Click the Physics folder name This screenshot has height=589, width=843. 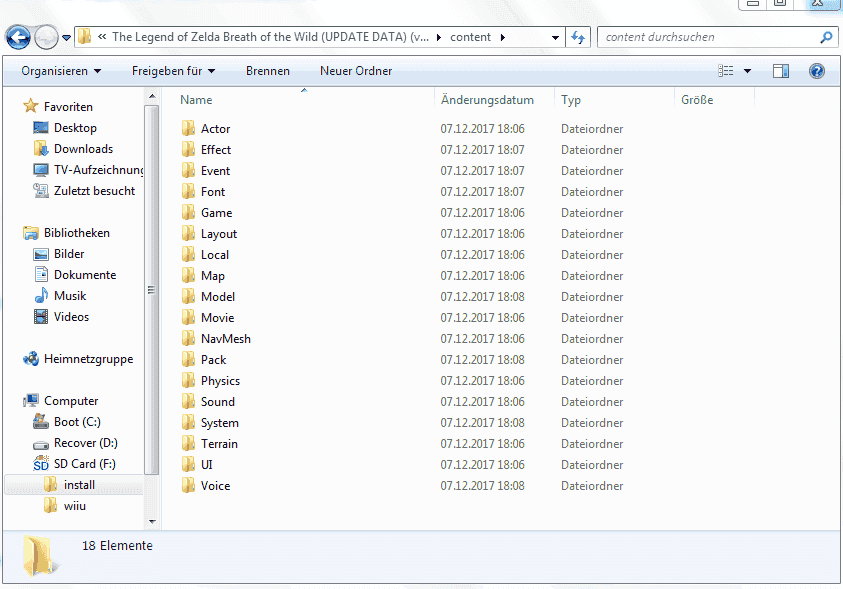pyautogui.click(x=220, y=381)
